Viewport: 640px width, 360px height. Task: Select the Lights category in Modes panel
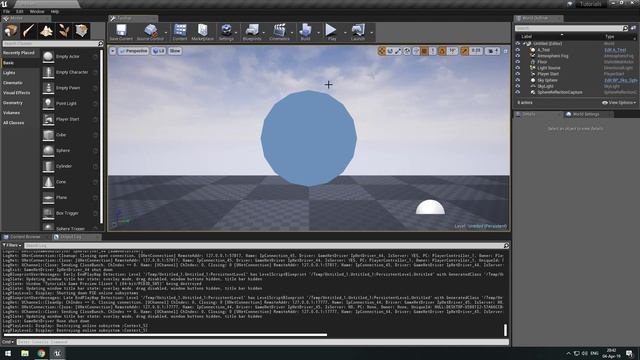pos(9,73)
